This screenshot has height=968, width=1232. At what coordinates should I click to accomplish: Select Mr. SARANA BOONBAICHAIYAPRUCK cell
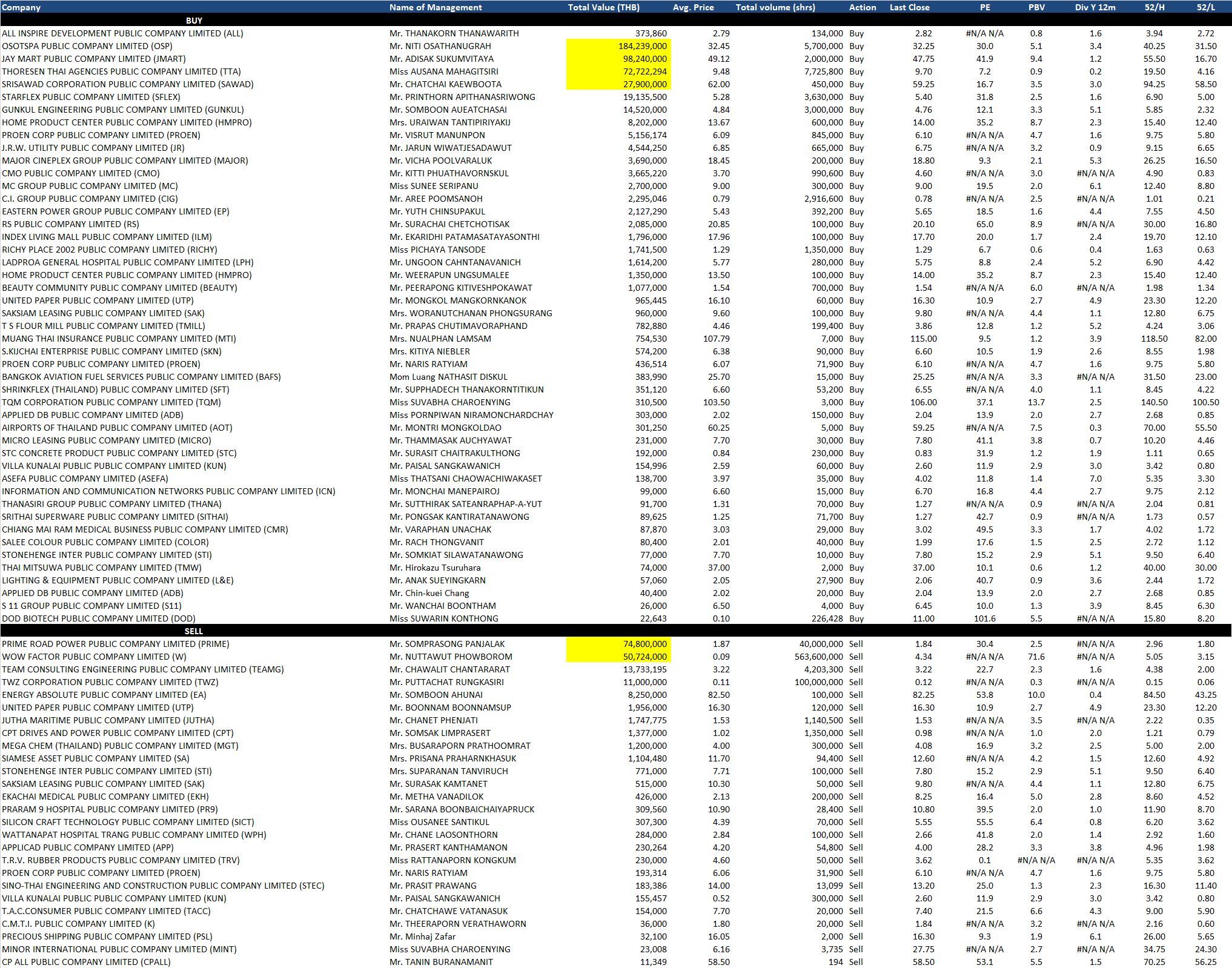462,809
